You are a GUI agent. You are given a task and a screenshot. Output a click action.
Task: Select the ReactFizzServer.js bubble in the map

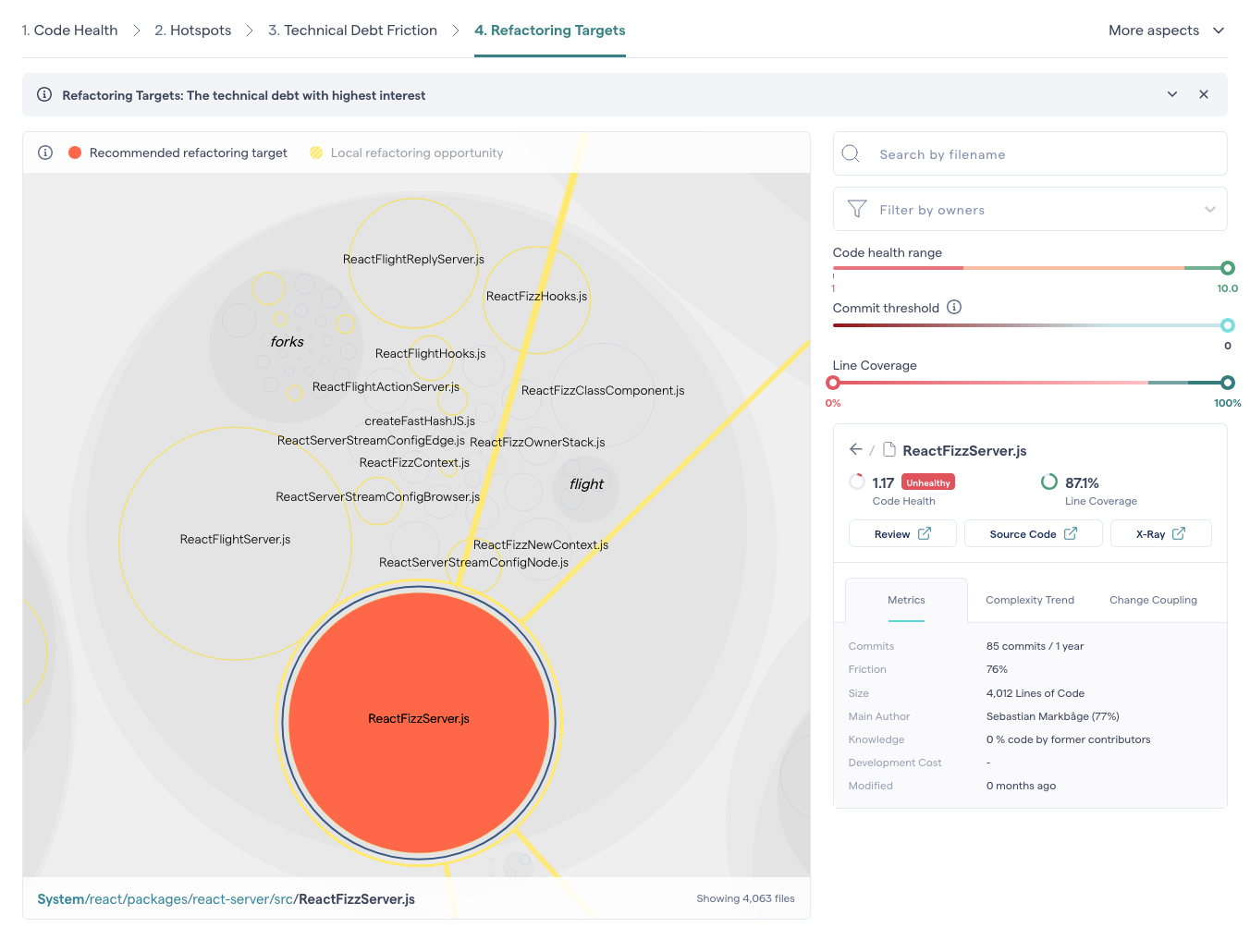coord(420,721)
